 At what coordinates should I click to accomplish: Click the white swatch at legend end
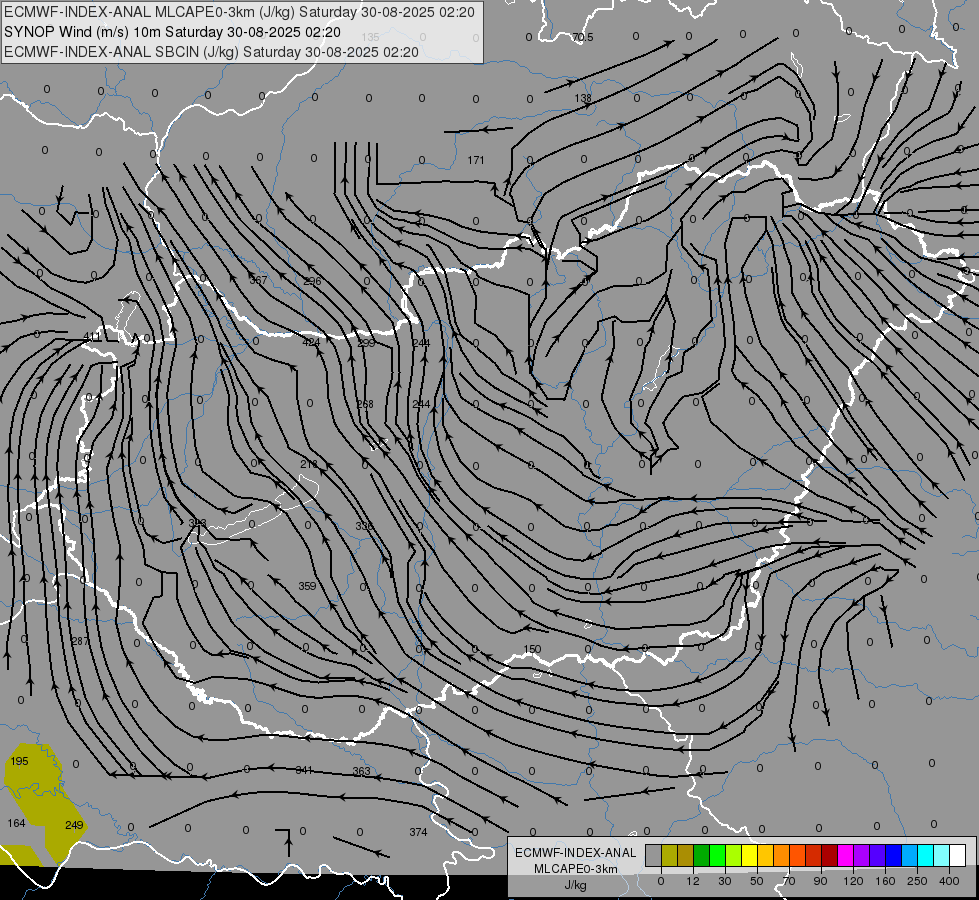coord(957,855)
